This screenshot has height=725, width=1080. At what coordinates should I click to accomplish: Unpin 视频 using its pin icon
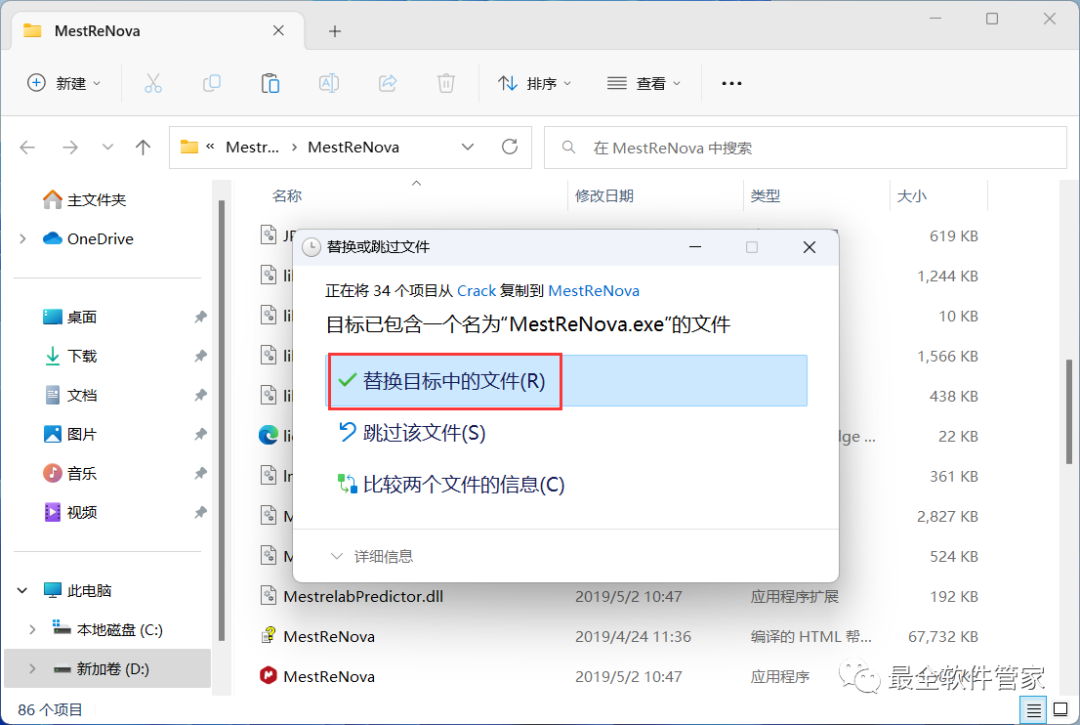200,512
